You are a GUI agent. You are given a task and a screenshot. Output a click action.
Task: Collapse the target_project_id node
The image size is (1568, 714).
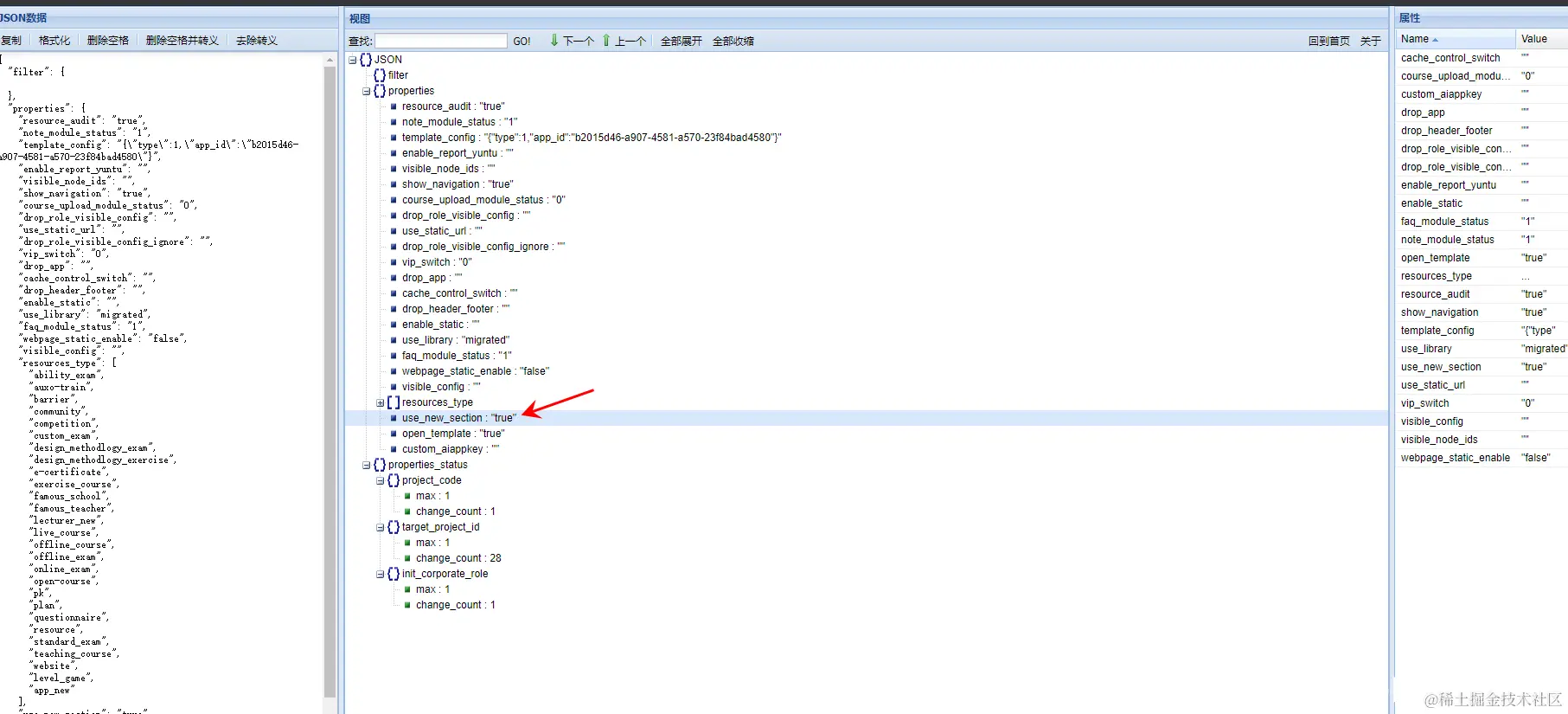click(380, 527)
